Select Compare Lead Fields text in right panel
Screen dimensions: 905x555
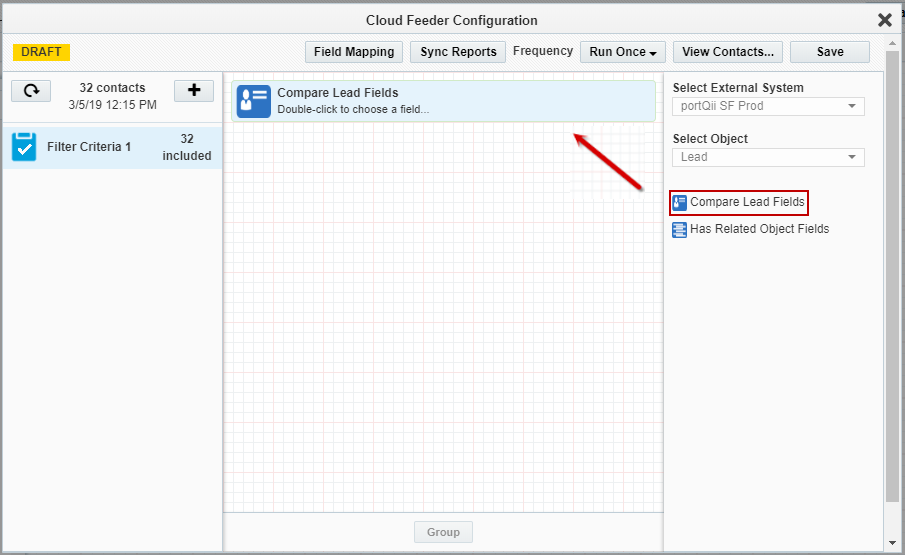tap(747, 202)
